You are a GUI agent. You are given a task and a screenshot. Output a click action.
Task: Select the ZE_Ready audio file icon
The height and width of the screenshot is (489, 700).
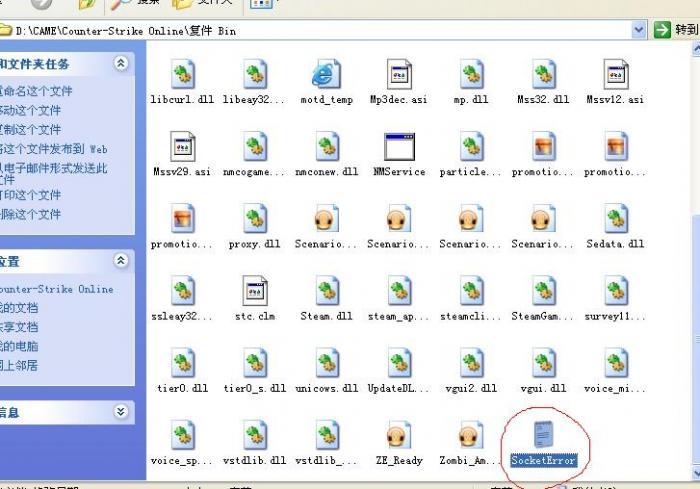pyautogui.click(x=398, y=435)
